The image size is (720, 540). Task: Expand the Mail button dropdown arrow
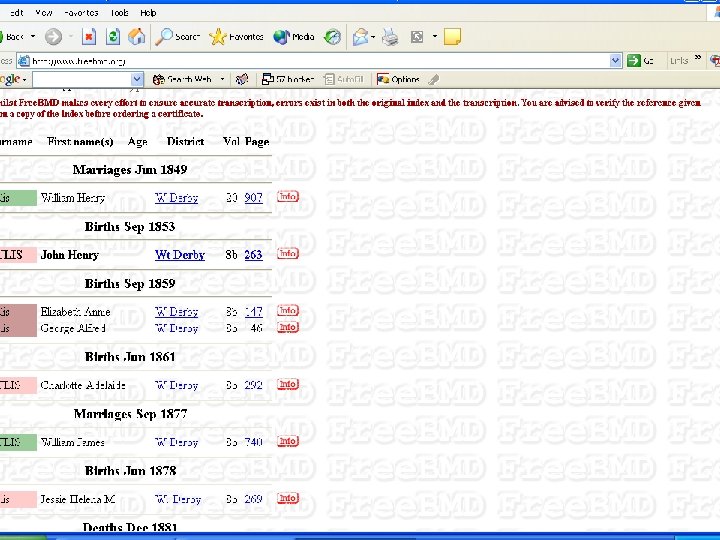[372, 36]
